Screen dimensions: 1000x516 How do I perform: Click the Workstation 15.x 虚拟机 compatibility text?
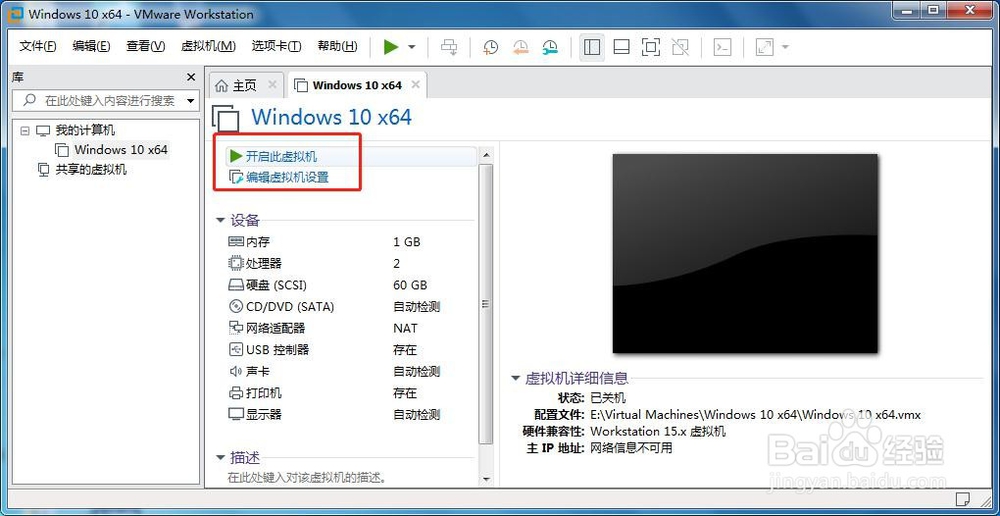658,432
